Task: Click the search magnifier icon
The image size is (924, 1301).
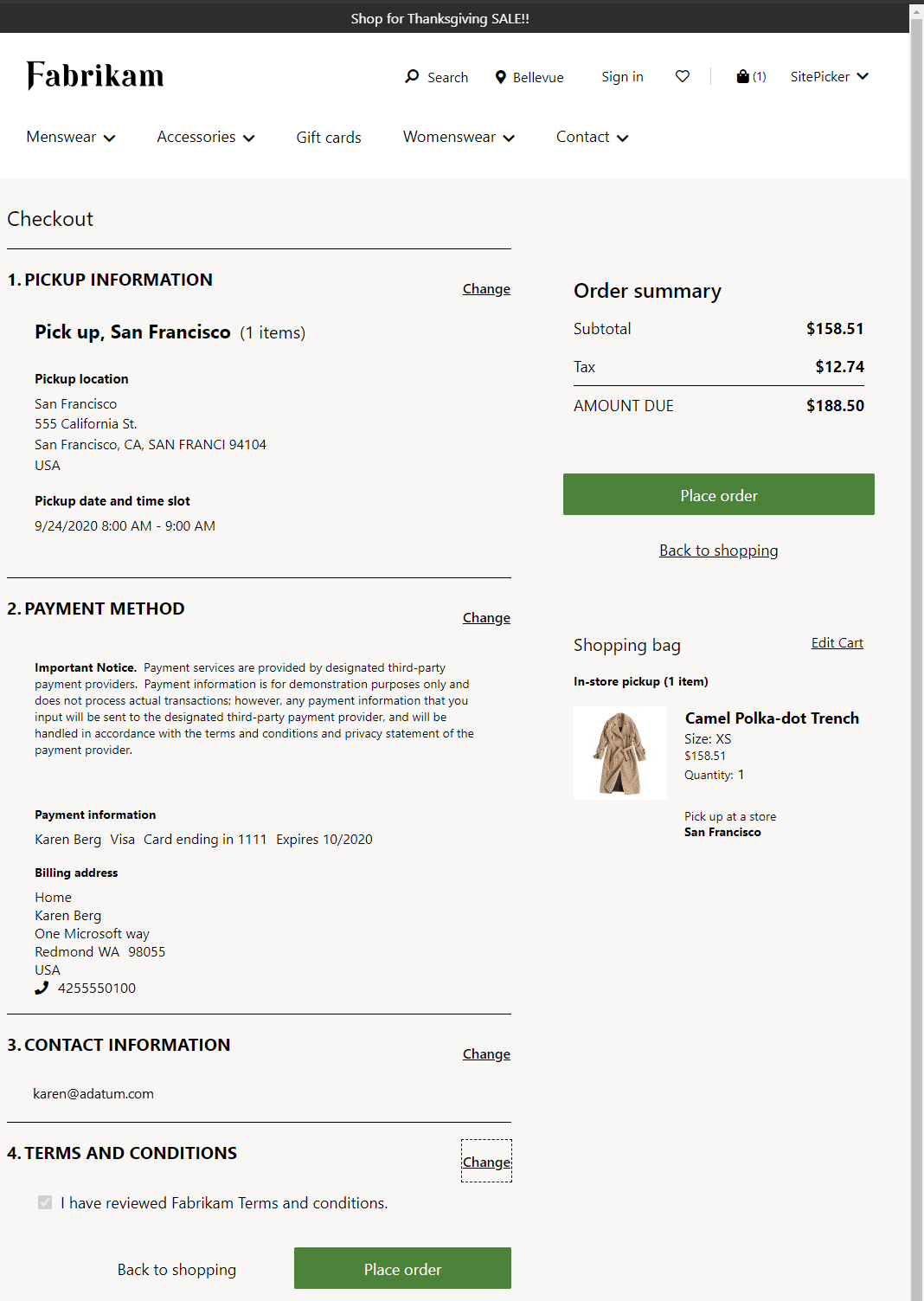Action: click(412, 76)
